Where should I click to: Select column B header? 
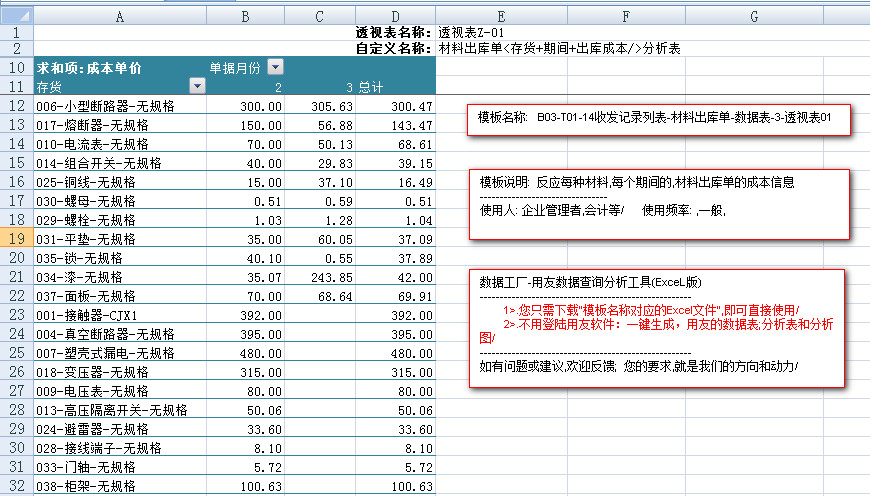pos(246,17)
